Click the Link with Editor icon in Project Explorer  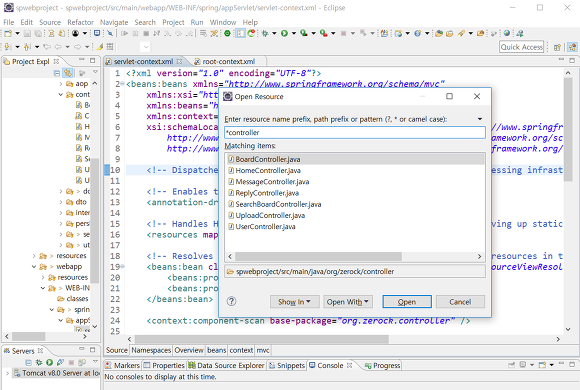coord(67,73)
